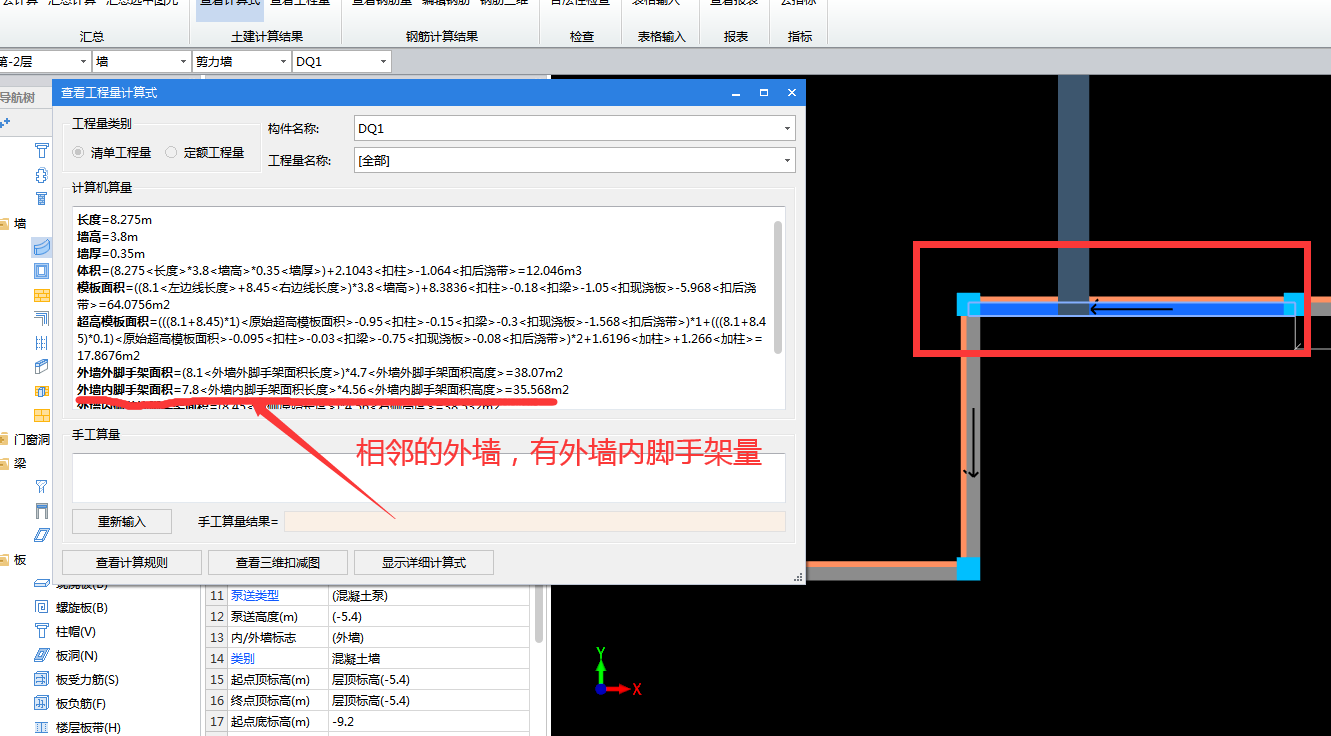1331x736 pixels.
Task: Click the blue selected wall in drawing
Action: 1130,309
